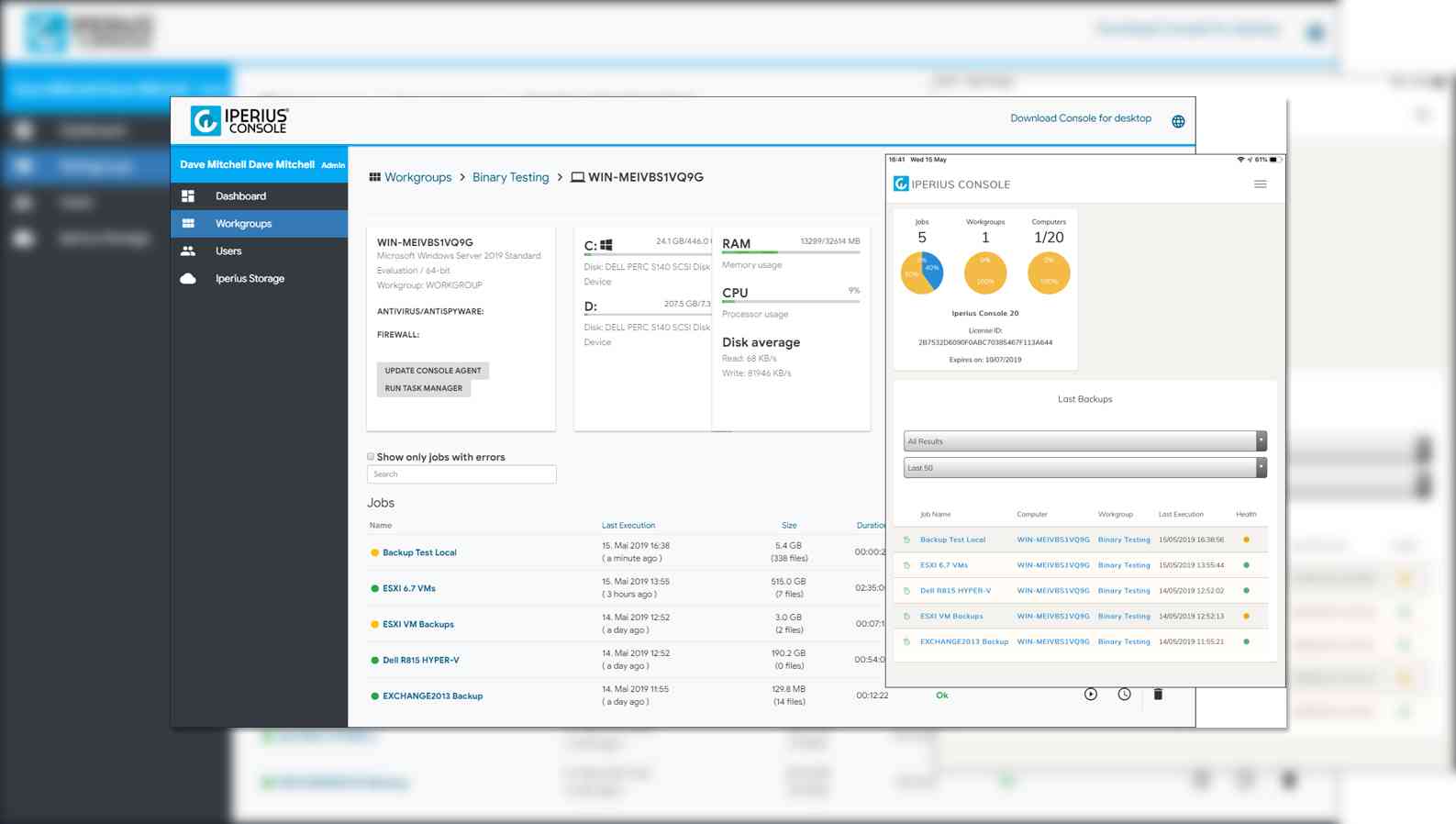Click the jobs Search input field

coord(461,474)
